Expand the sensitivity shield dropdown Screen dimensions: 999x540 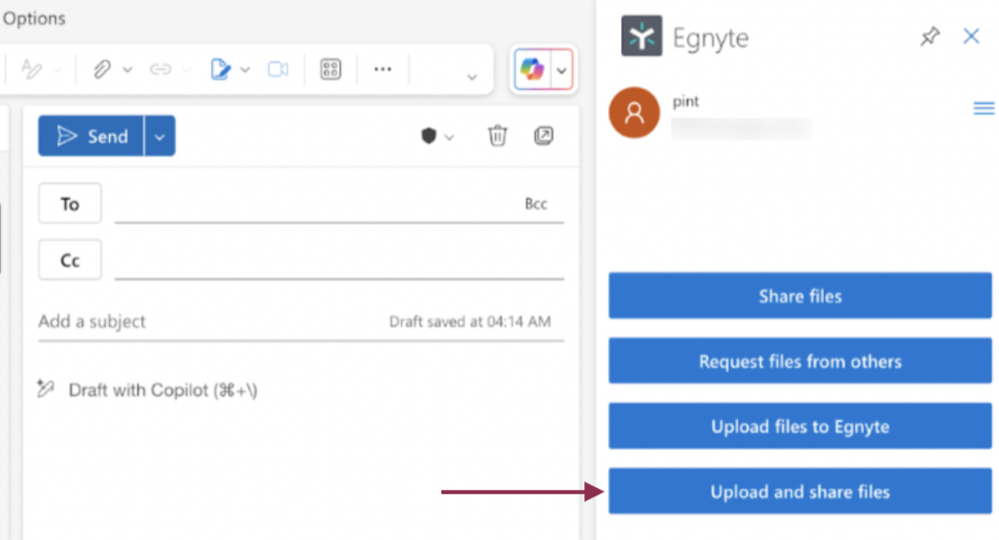tap(449, 137)
